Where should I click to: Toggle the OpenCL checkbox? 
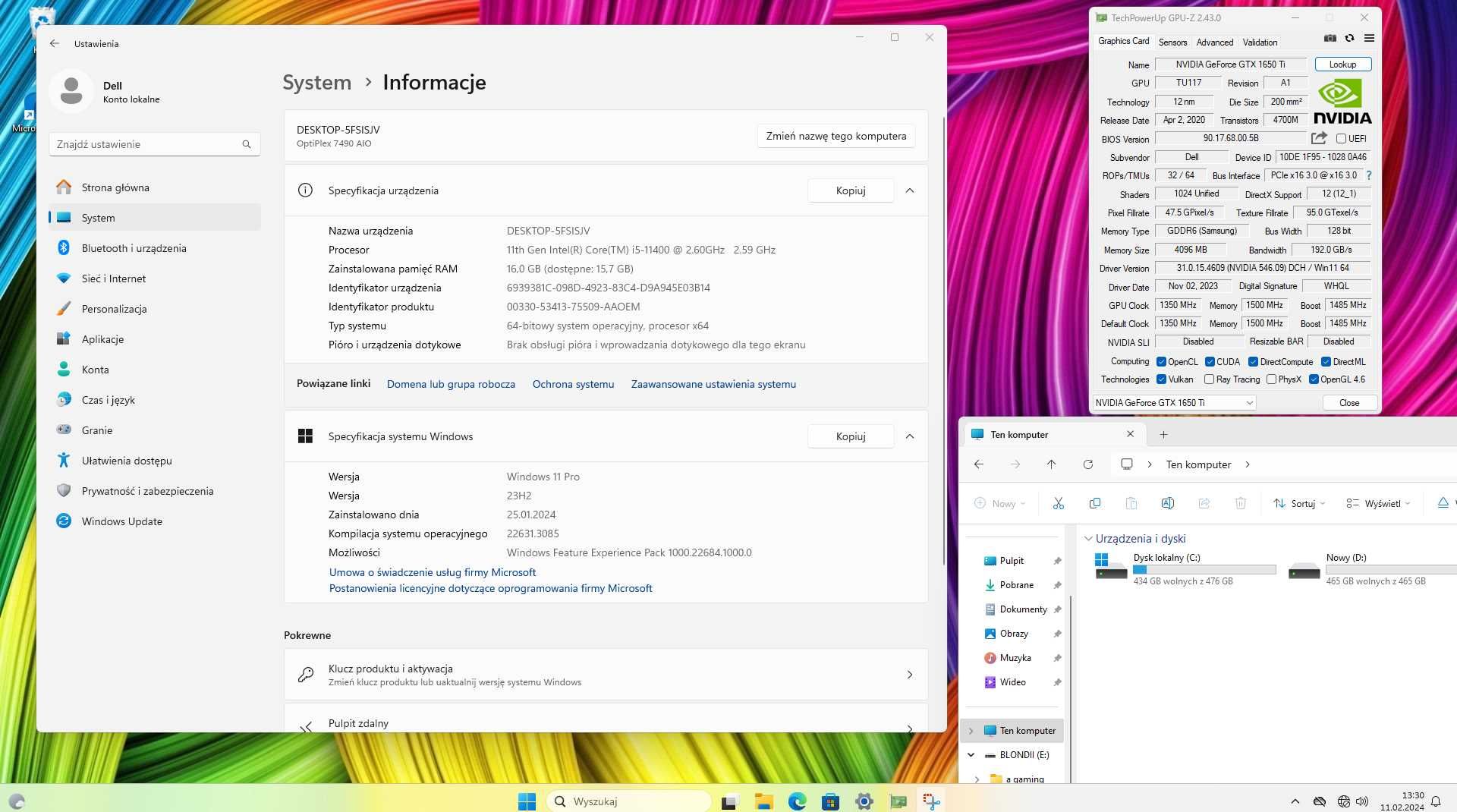(x=1161, y=362)
